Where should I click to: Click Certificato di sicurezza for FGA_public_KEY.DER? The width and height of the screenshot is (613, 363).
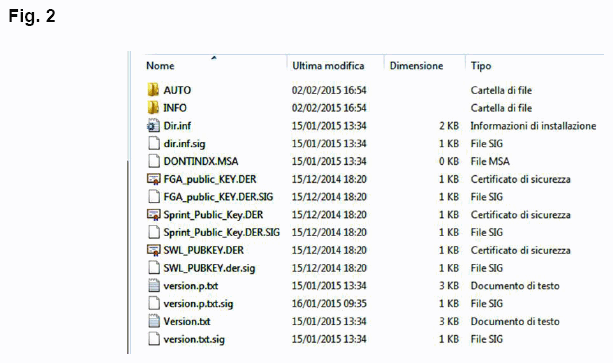click(x=520, y=179)
